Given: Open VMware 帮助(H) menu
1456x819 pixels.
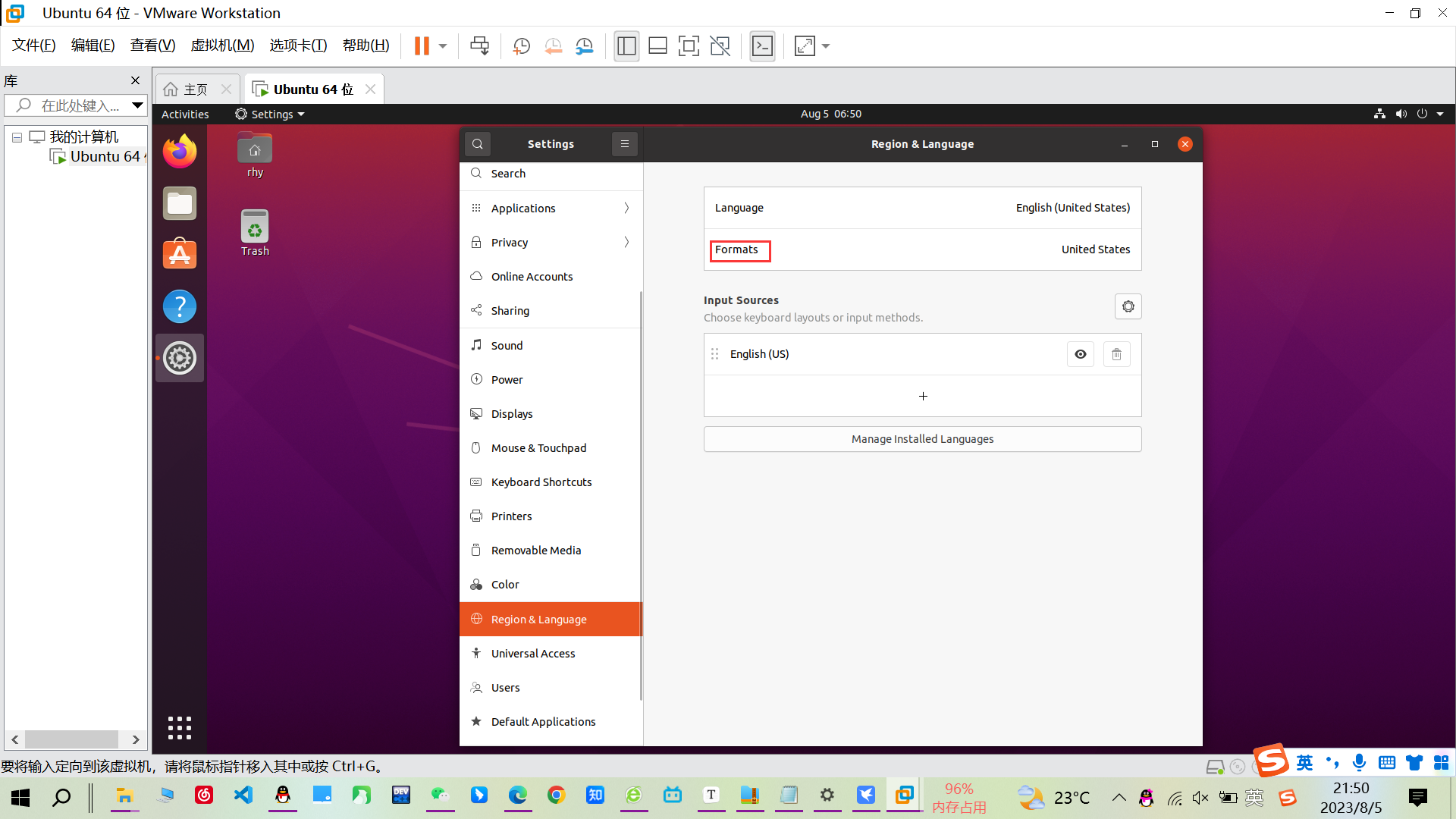Looking at the screenshot, I should pyautogui.click(x=366, y=45).
